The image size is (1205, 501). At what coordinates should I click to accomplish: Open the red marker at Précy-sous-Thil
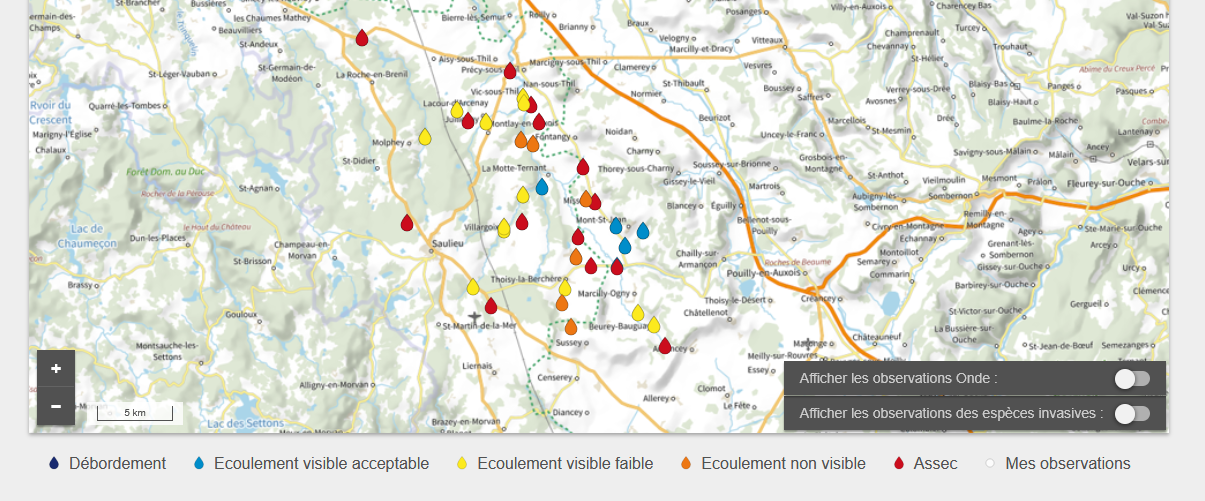510,71
